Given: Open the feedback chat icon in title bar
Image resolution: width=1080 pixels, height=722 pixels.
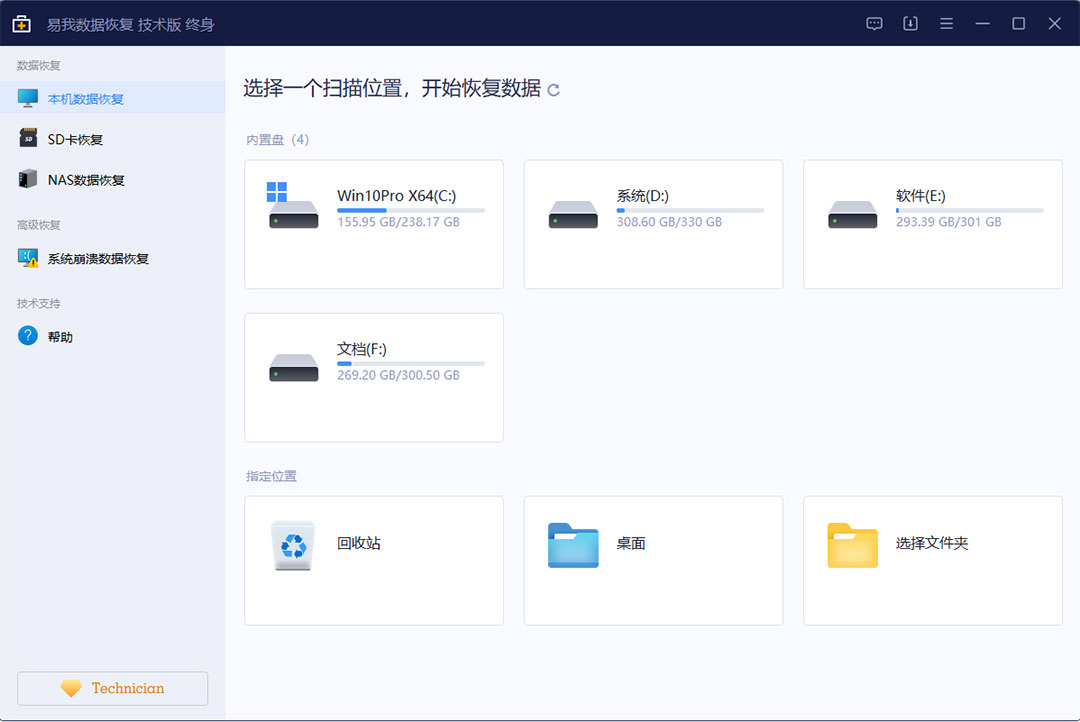Looking at the screenshot, I should pos(874,23).
